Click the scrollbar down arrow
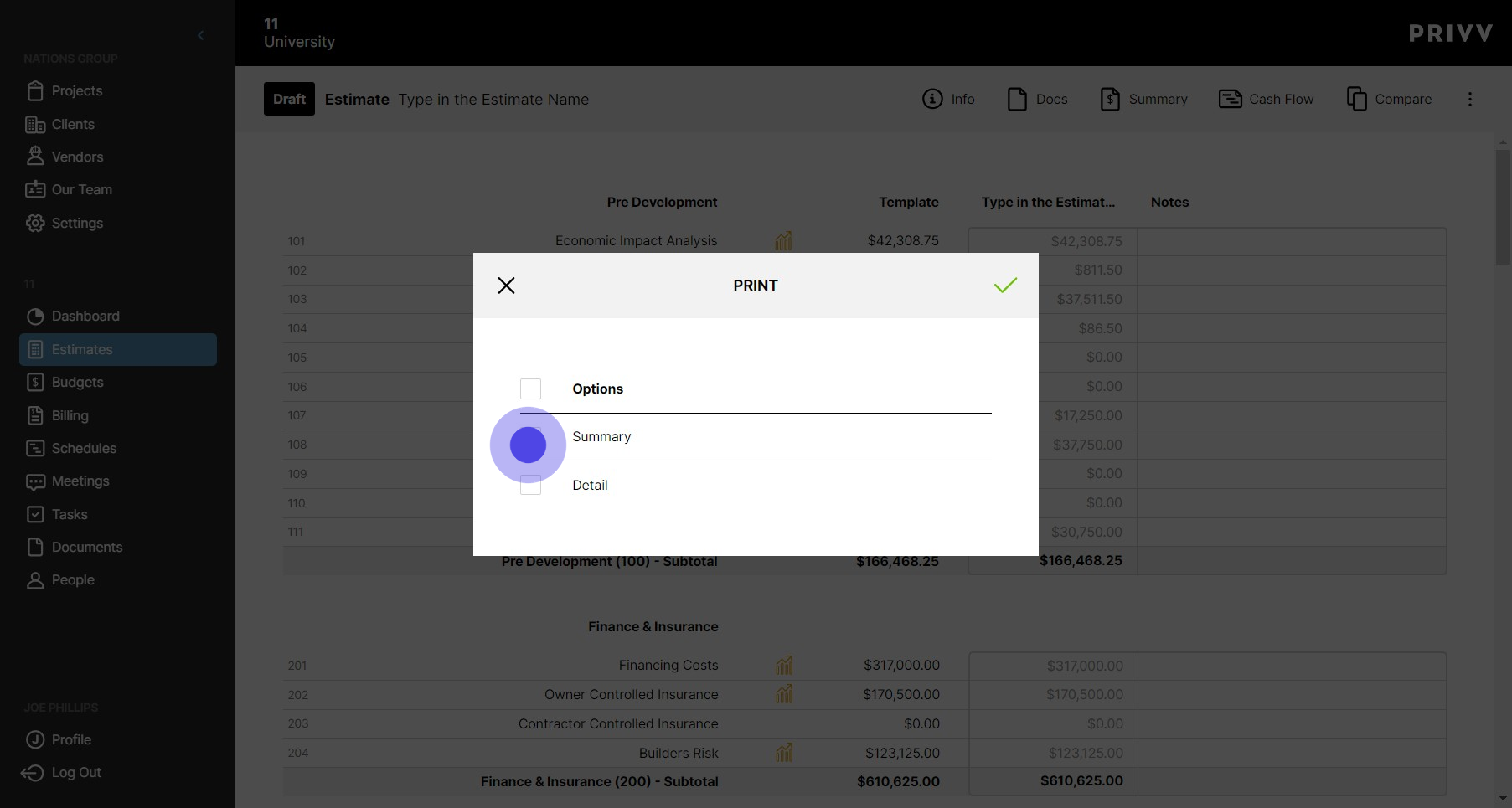Image resolution: width=1512 pixels, height=808 pixels. tap(1504, 799)
